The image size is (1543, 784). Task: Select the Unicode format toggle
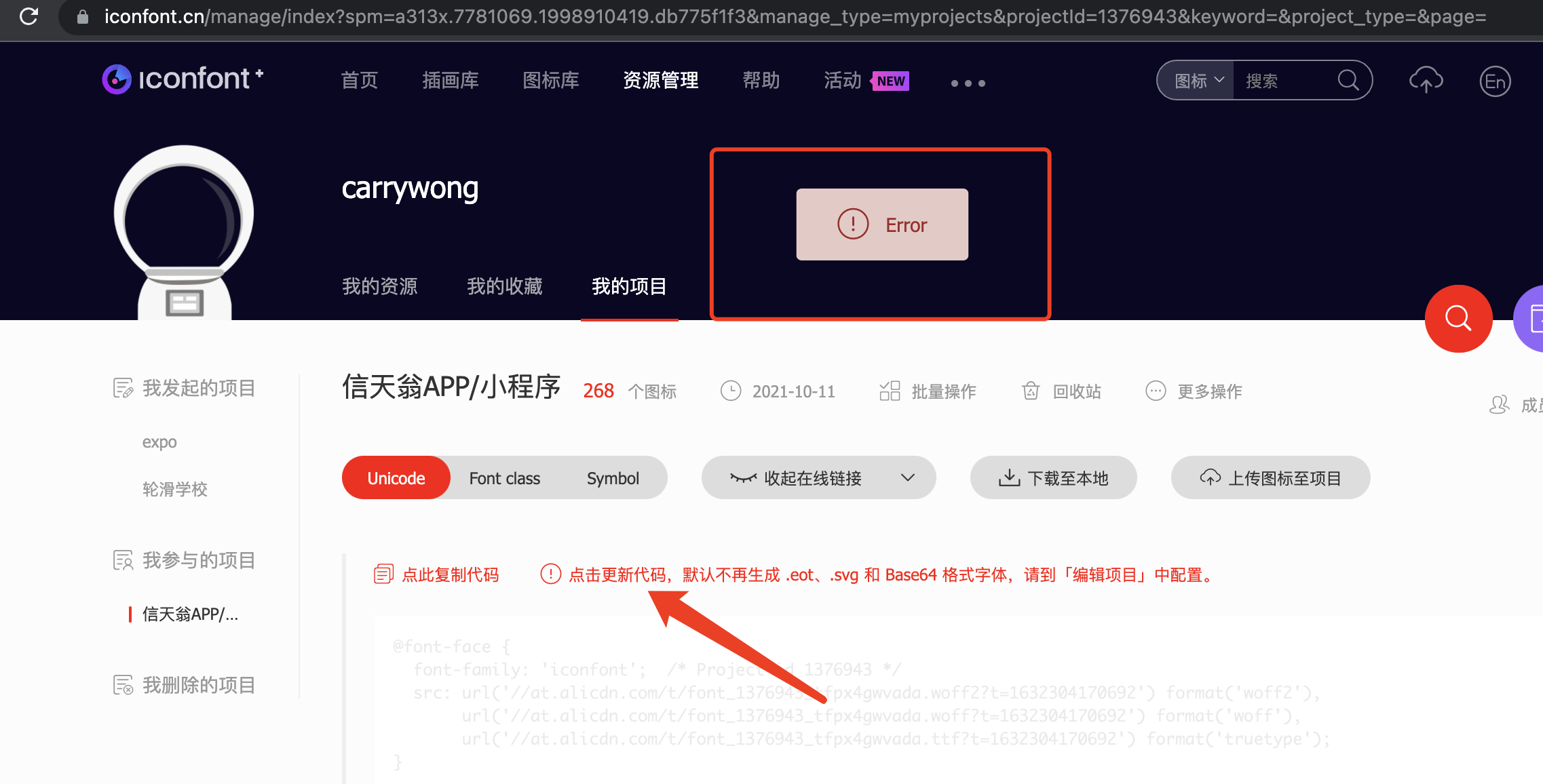(x=396, y=477)
